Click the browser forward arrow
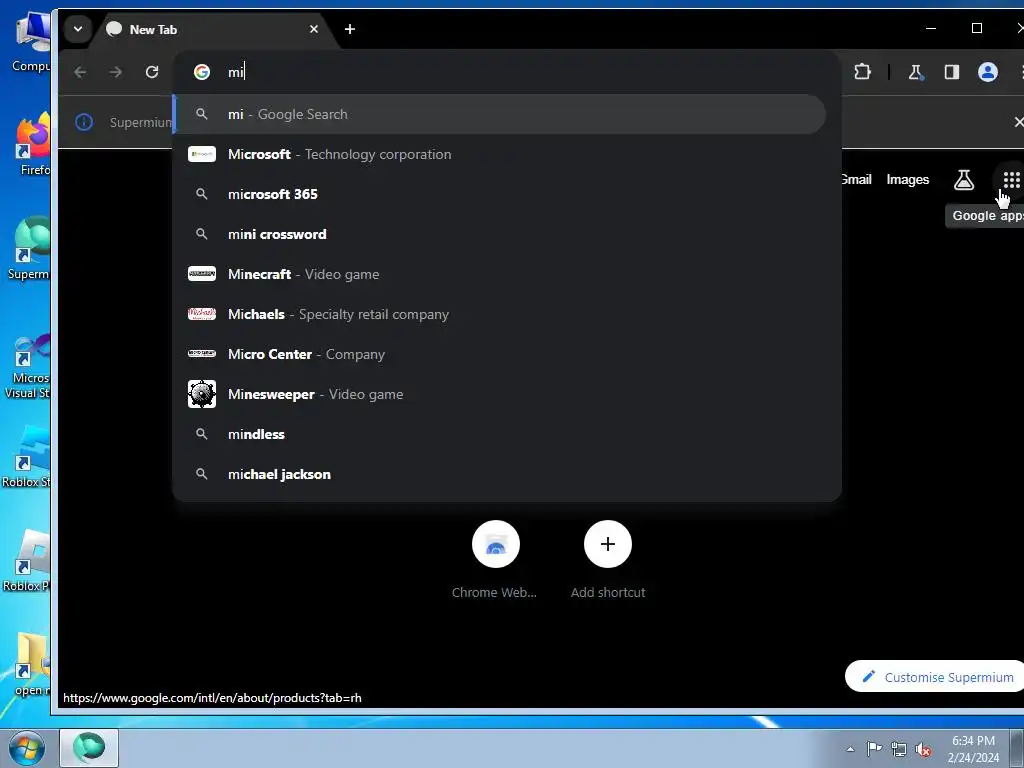1024x768 pixels. pos(116,72)
